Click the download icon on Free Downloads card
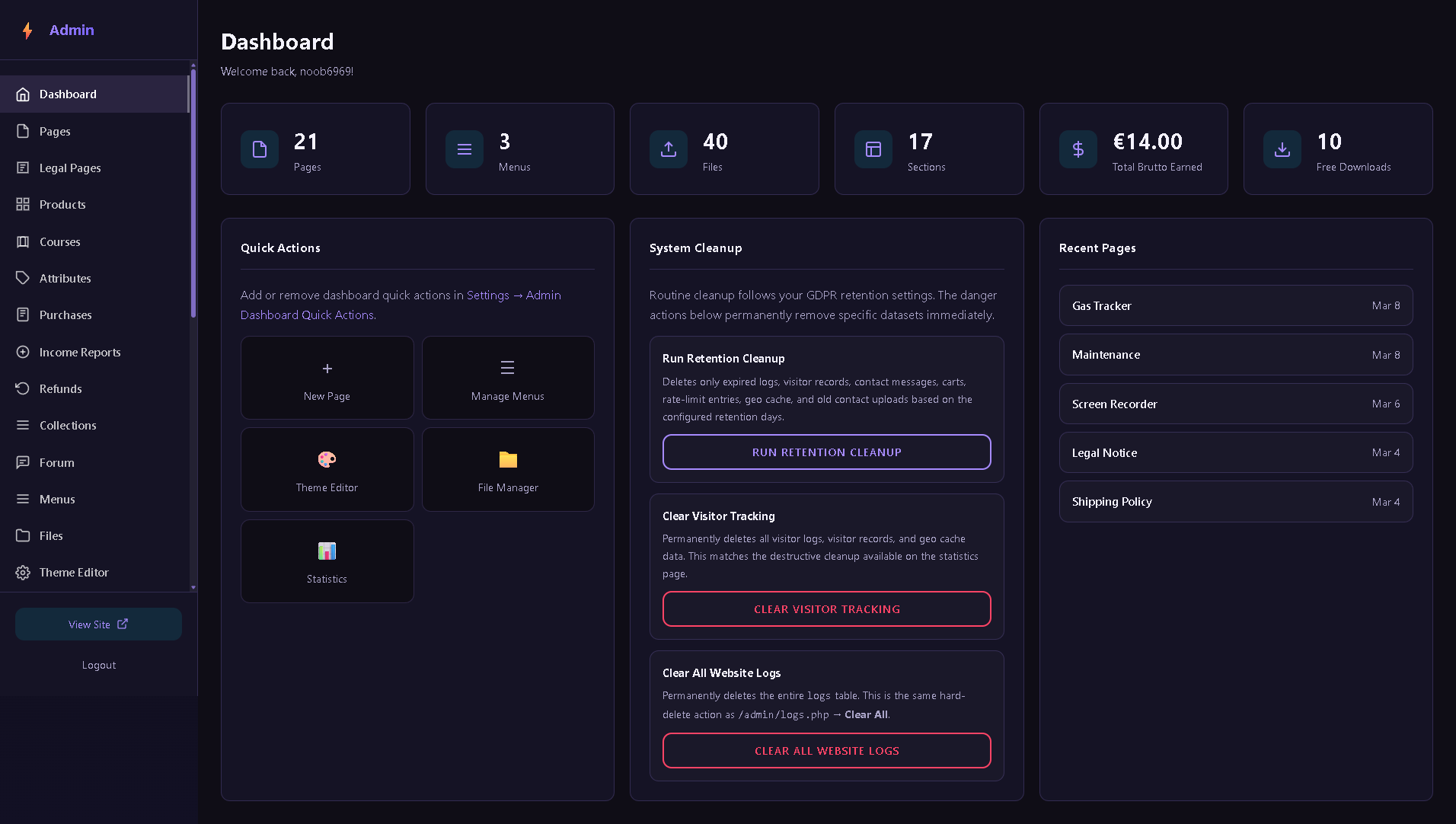The width and height of the screenshot is (1456, 824). click(1282, 149)
